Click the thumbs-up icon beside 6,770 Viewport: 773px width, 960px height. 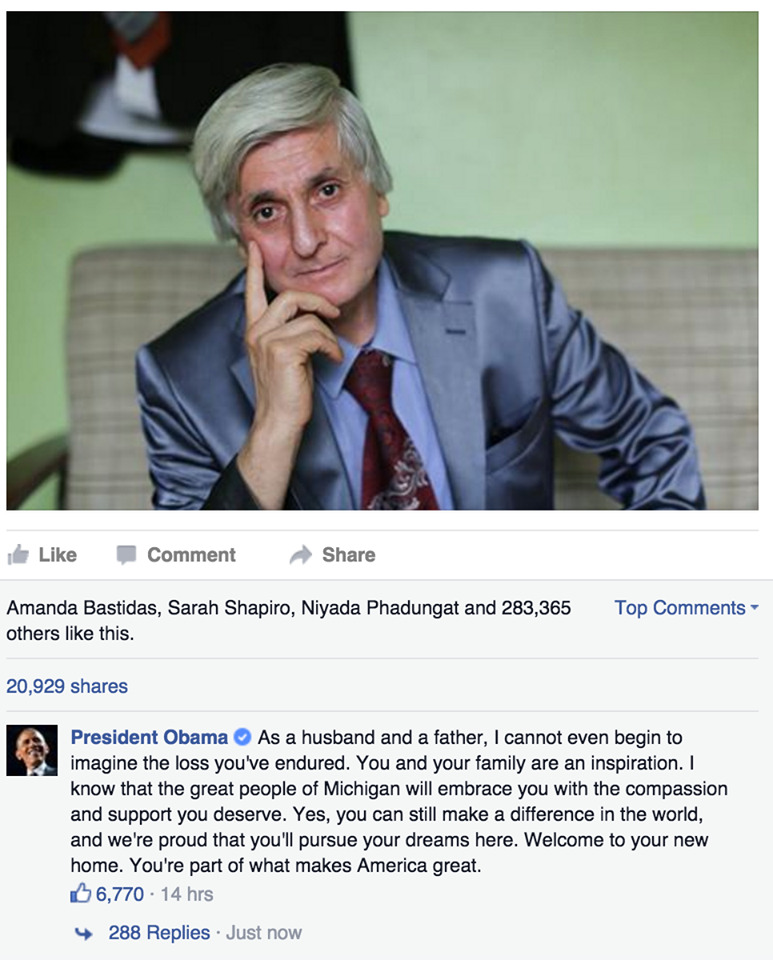(x=81, y=894)
